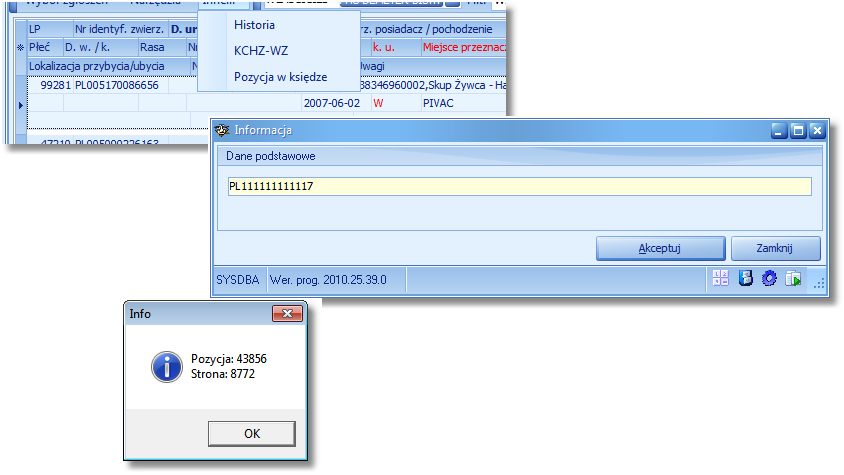Click the Zamknij button
Screen dimensions: 844x475
tap(776, 248)
